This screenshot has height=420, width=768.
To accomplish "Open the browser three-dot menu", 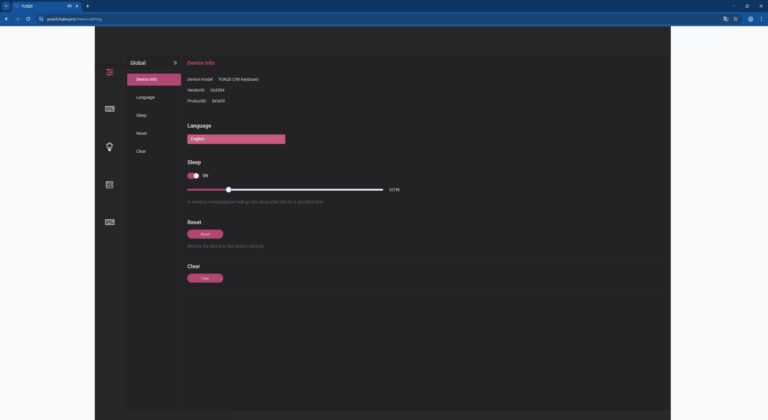I will tap(761, 19).
